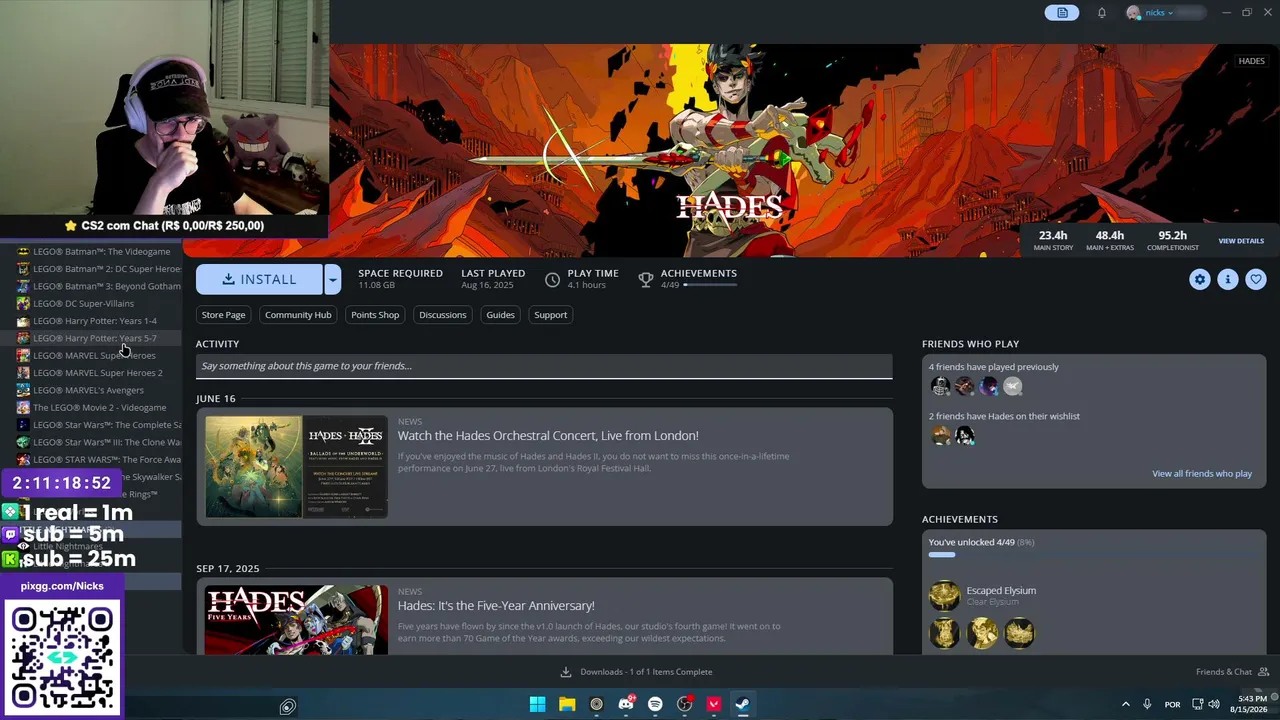Click the Achievements section heading
The image size is (1280, 720).
click(960, 520)
